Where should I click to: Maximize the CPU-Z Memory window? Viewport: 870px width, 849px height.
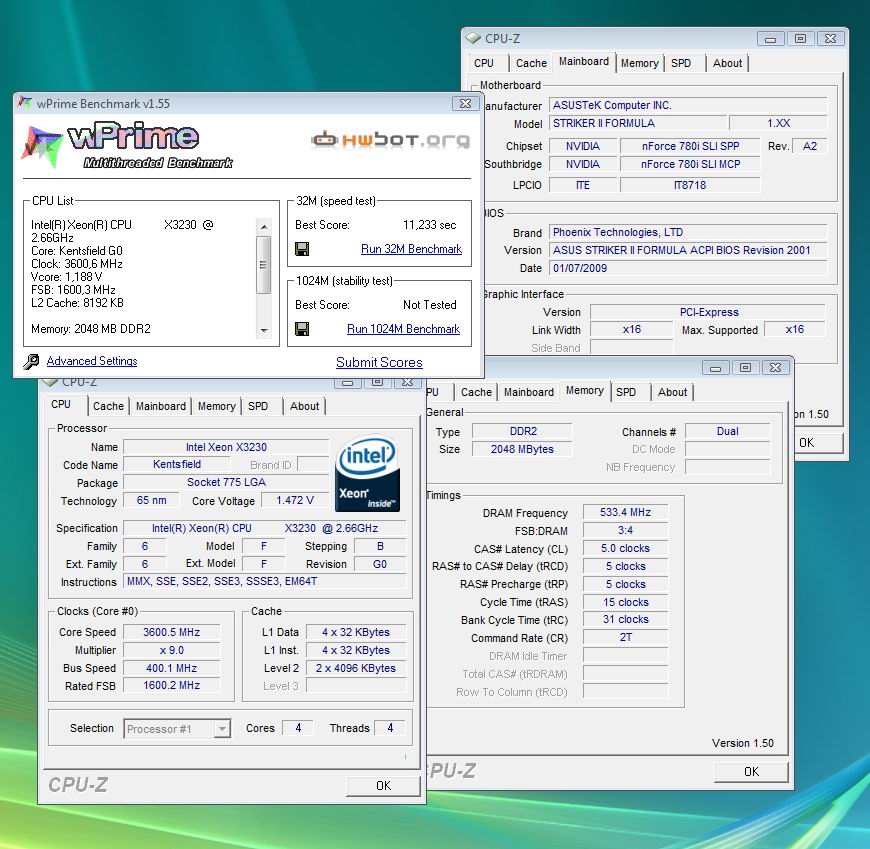point(746,367)
